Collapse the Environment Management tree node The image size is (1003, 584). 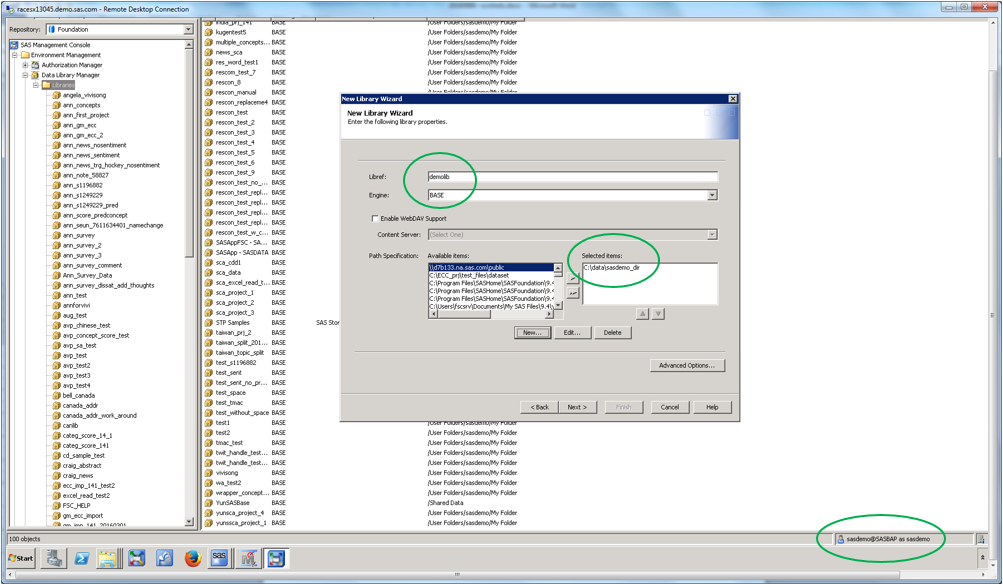point(15,55)
